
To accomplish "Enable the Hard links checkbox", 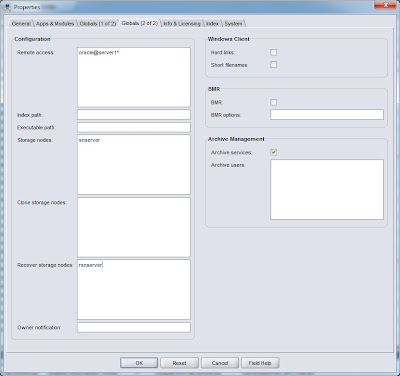I will click(x=273, y=52).
